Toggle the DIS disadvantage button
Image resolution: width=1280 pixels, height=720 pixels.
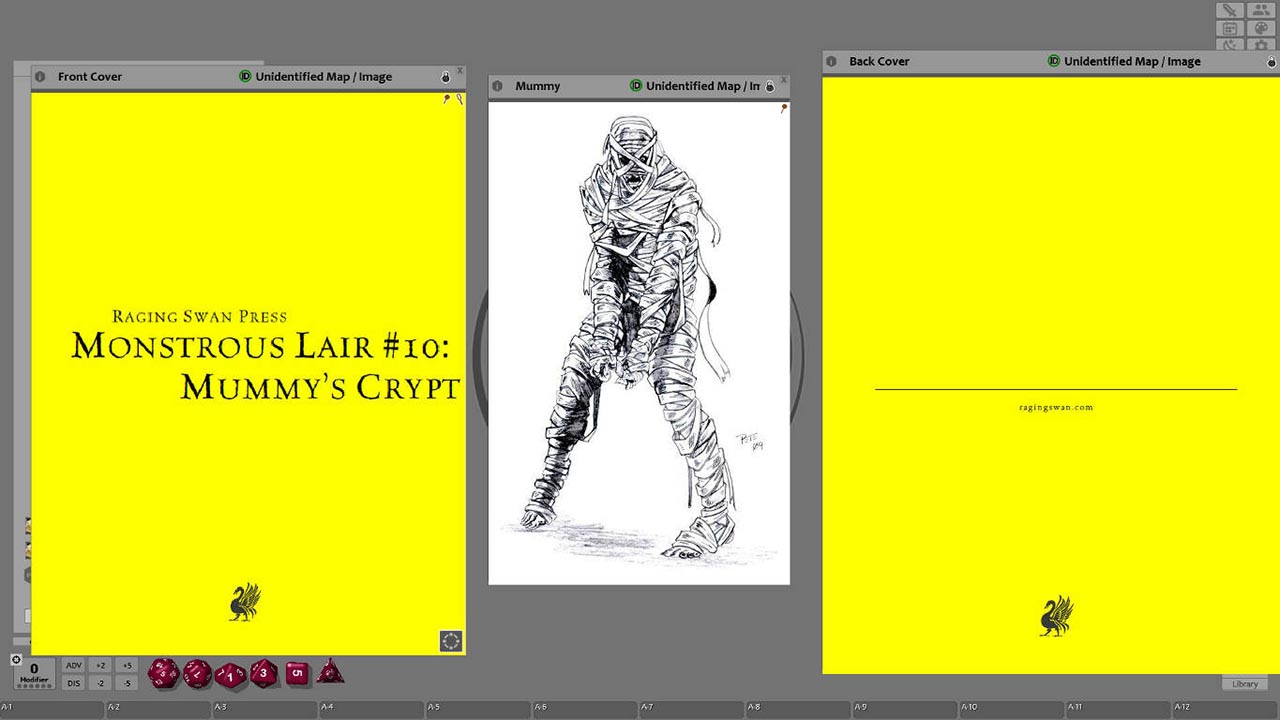coord(74,684)
